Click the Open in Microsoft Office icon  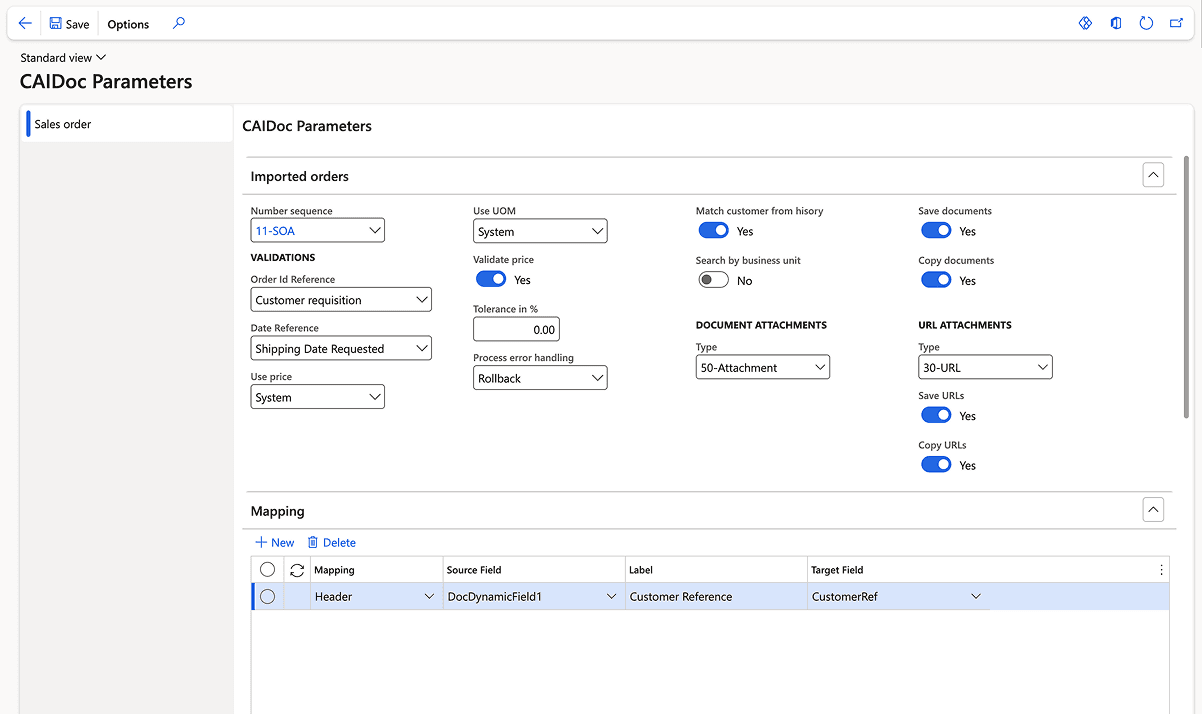[x=1115, y=22]
